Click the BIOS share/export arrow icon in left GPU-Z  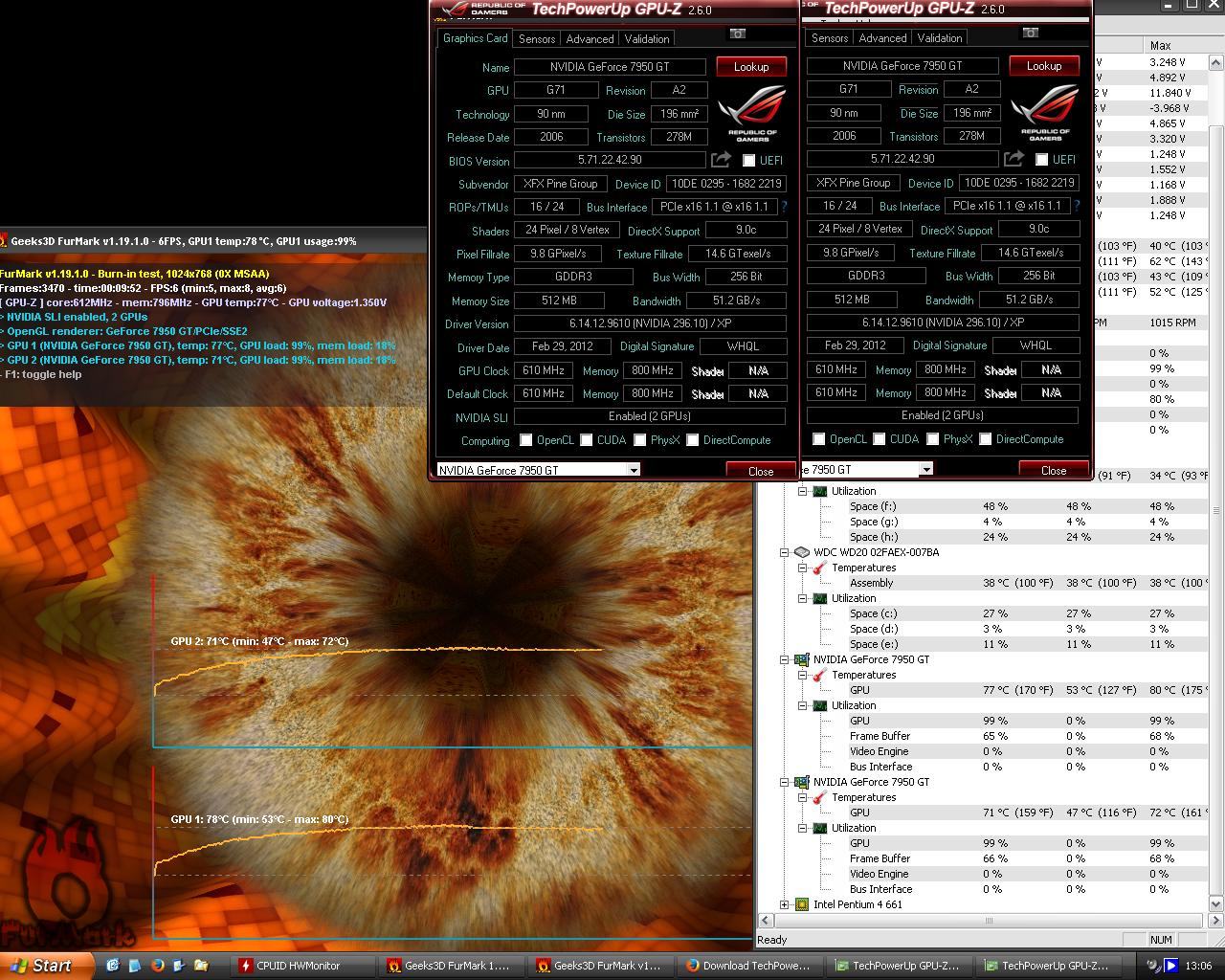(x=721, y=160)
